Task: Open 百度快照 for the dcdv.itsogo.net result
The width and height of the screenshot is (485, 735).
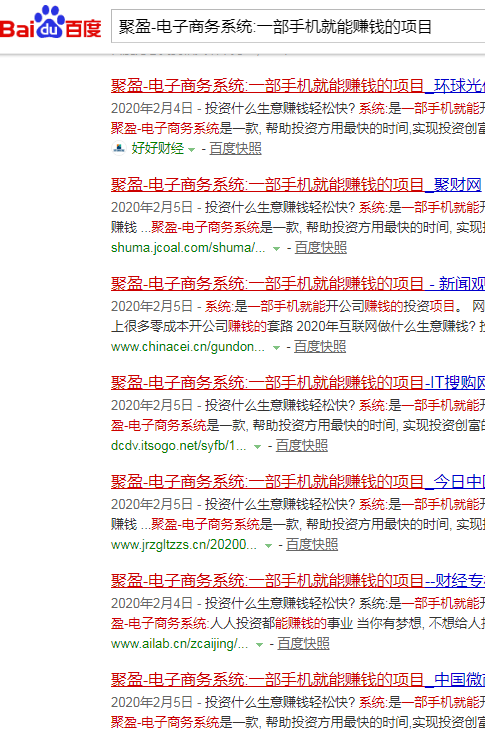Action: coord(302,445)
